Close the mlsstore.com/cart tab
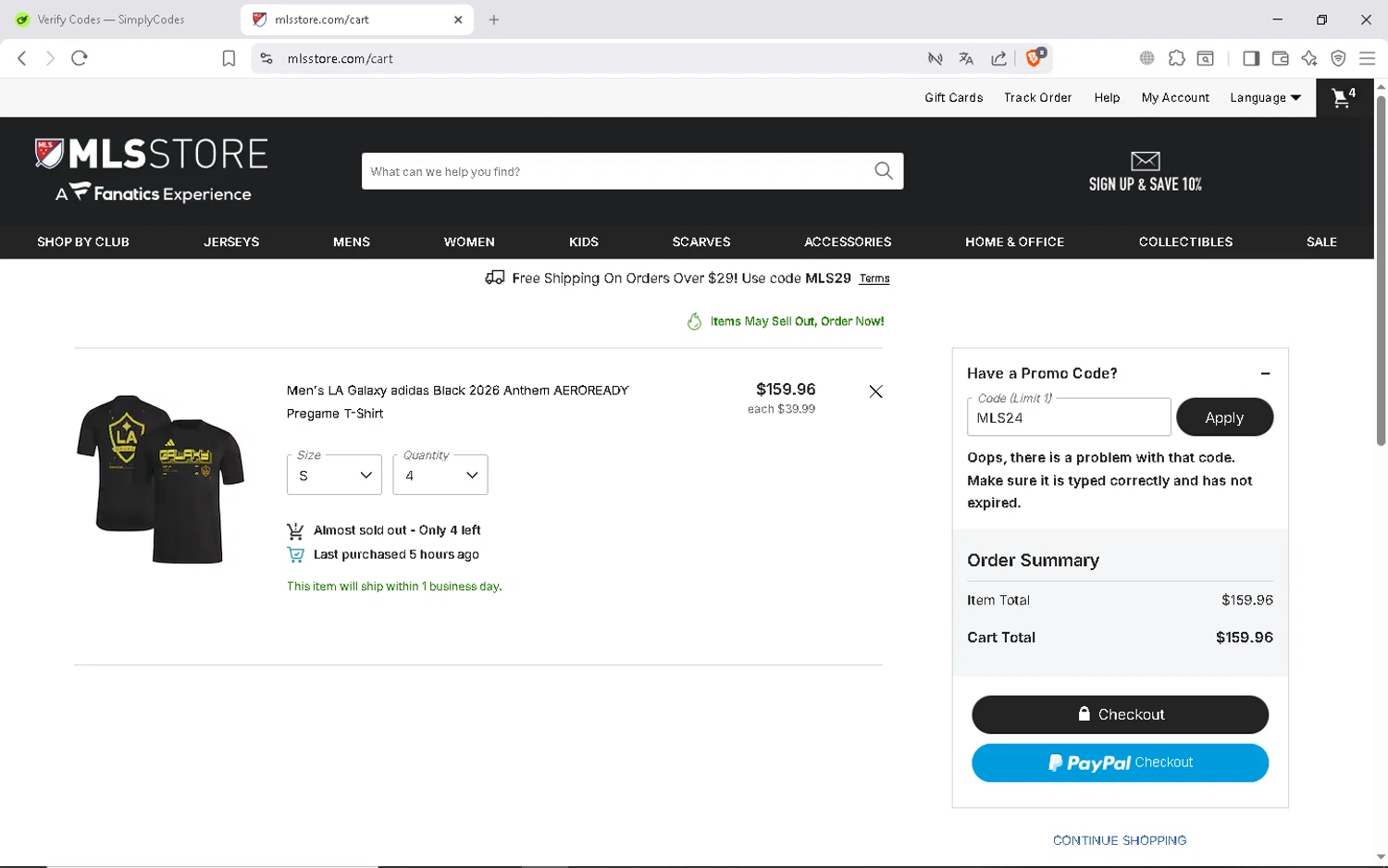 point(458,19)
